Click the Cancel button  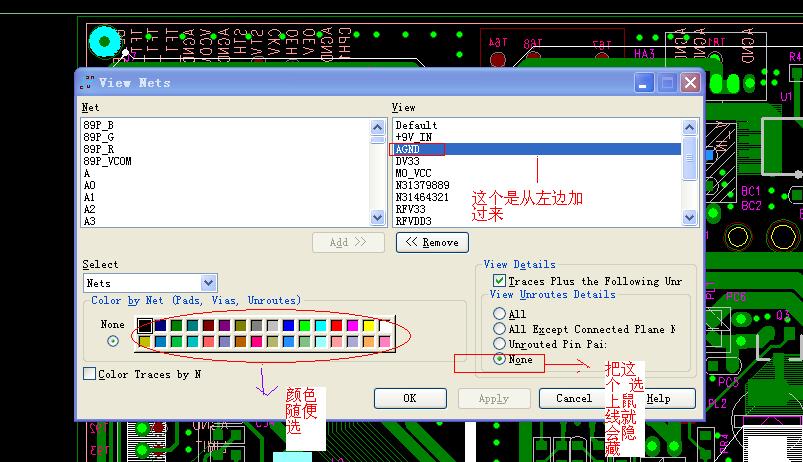(574, 398)
